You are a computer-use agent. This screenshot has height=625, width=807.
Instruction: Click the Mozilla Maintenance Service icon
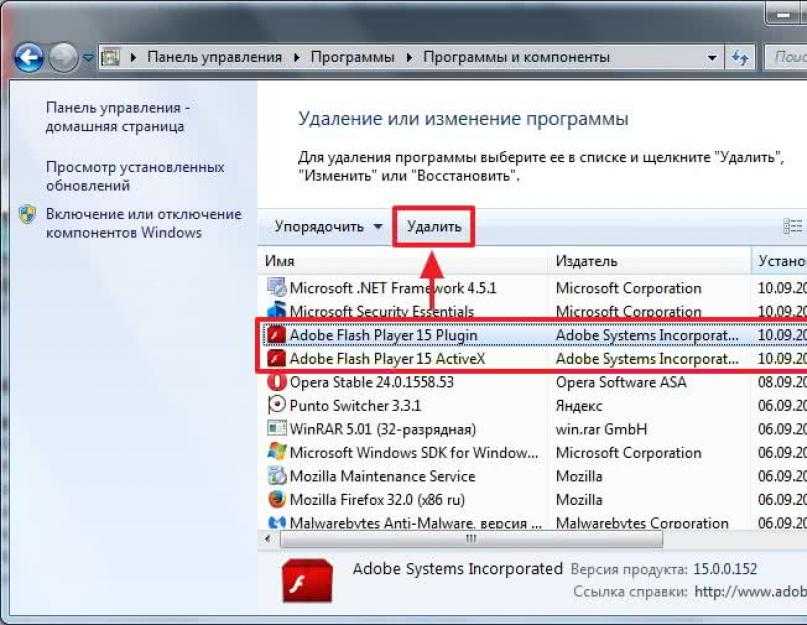click(x=276, y=476)
